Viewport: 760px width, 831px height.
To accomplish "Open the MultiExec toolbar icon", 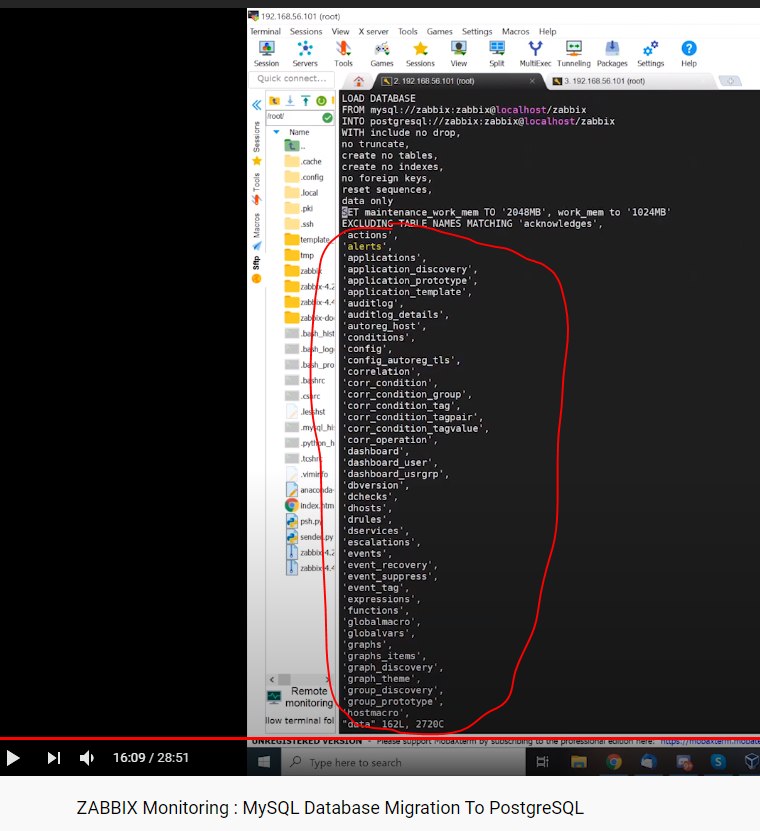I will pos(535,54).
